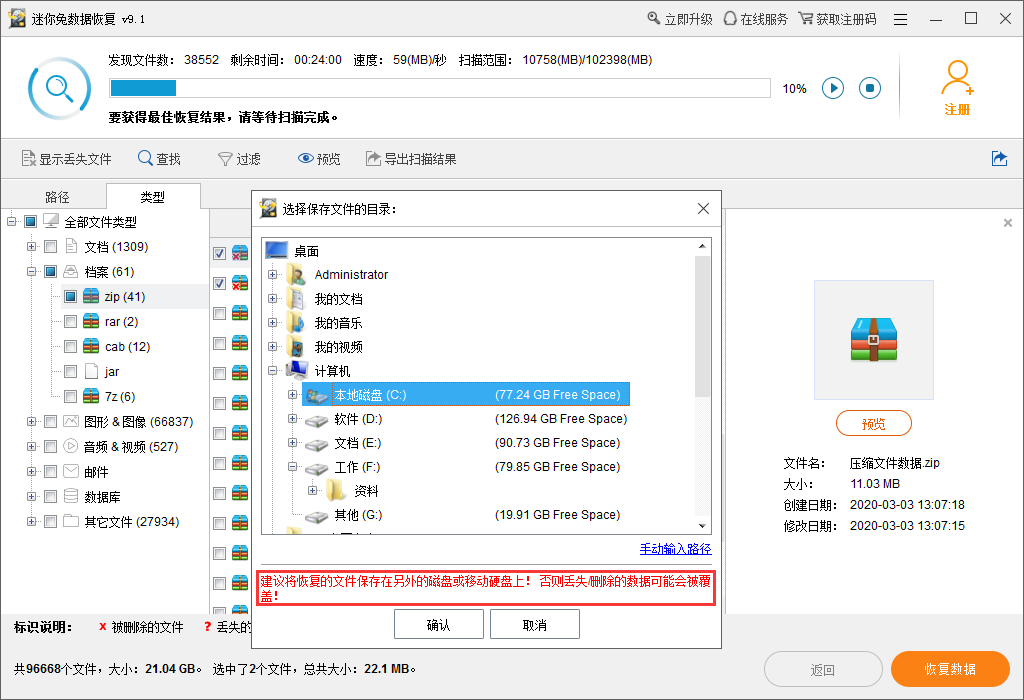This screenshot has width=1024, height=700.
Task: Click the orange 预览 button in preview panel
Action: click(874, 423)
